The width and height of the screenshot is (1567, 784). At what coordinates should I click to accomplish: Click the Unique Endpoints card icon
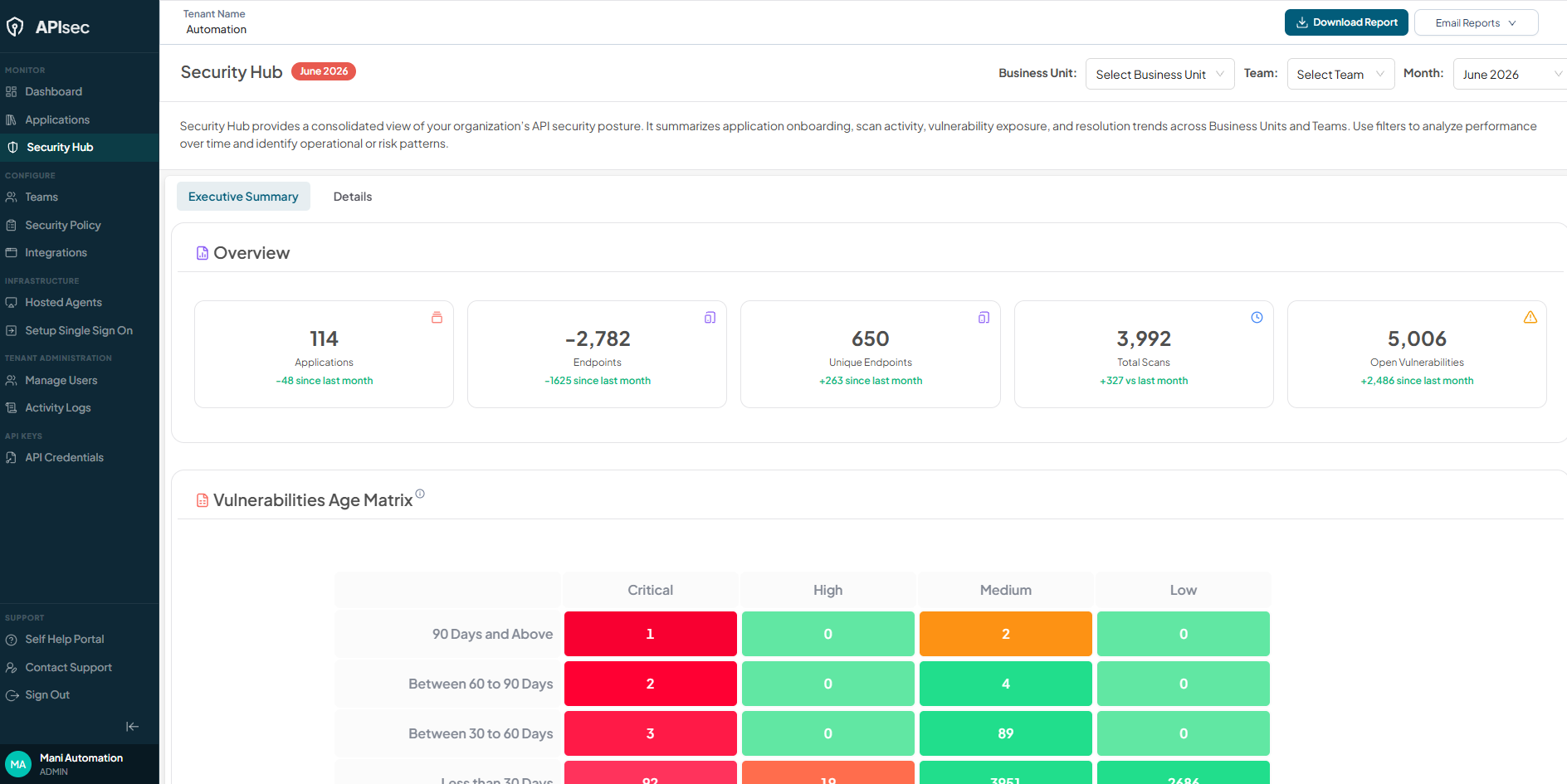pyautogui.click(x=984, y=317)
